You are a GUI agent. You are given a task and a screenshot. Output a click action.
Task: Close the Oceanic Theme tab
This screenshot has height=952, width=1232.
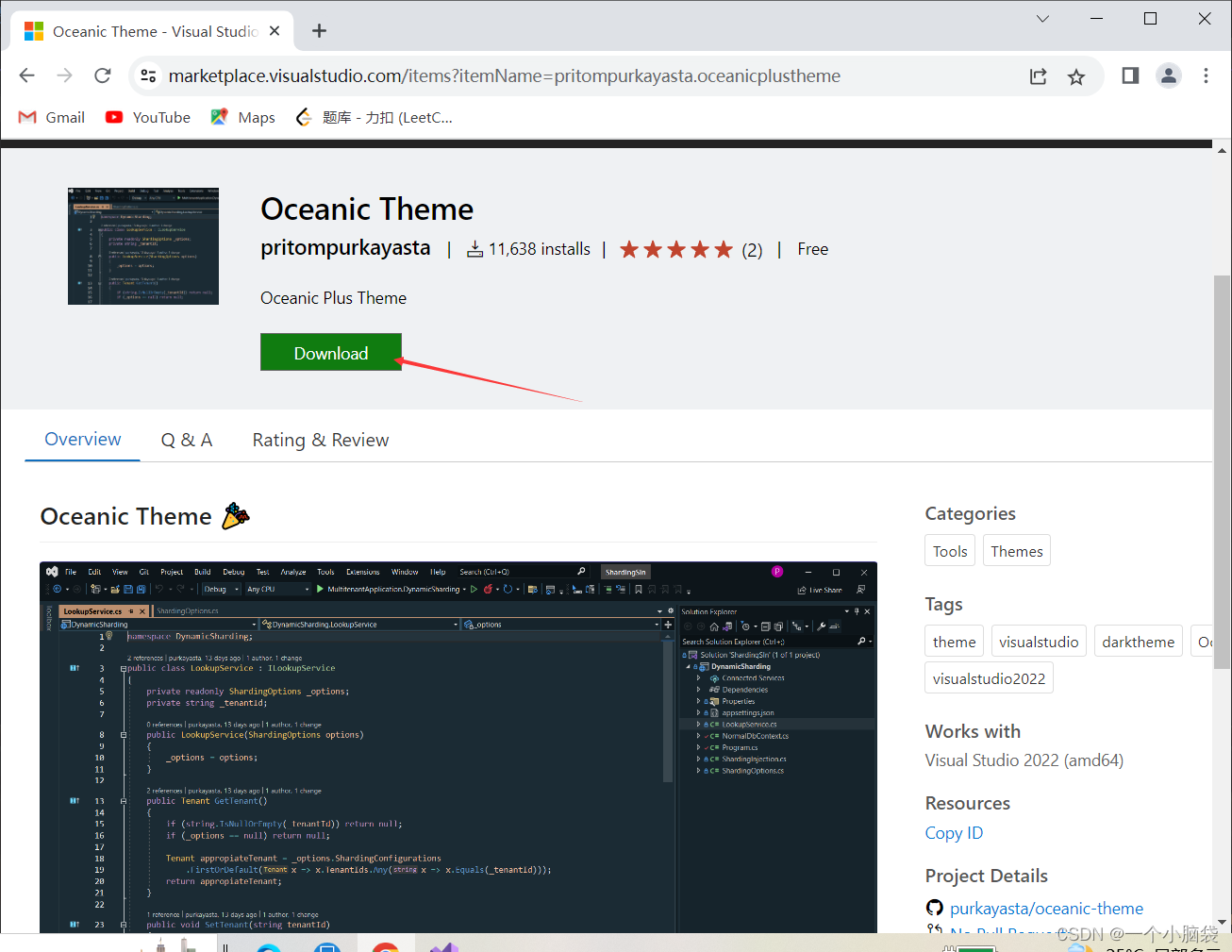click(275, 31)
